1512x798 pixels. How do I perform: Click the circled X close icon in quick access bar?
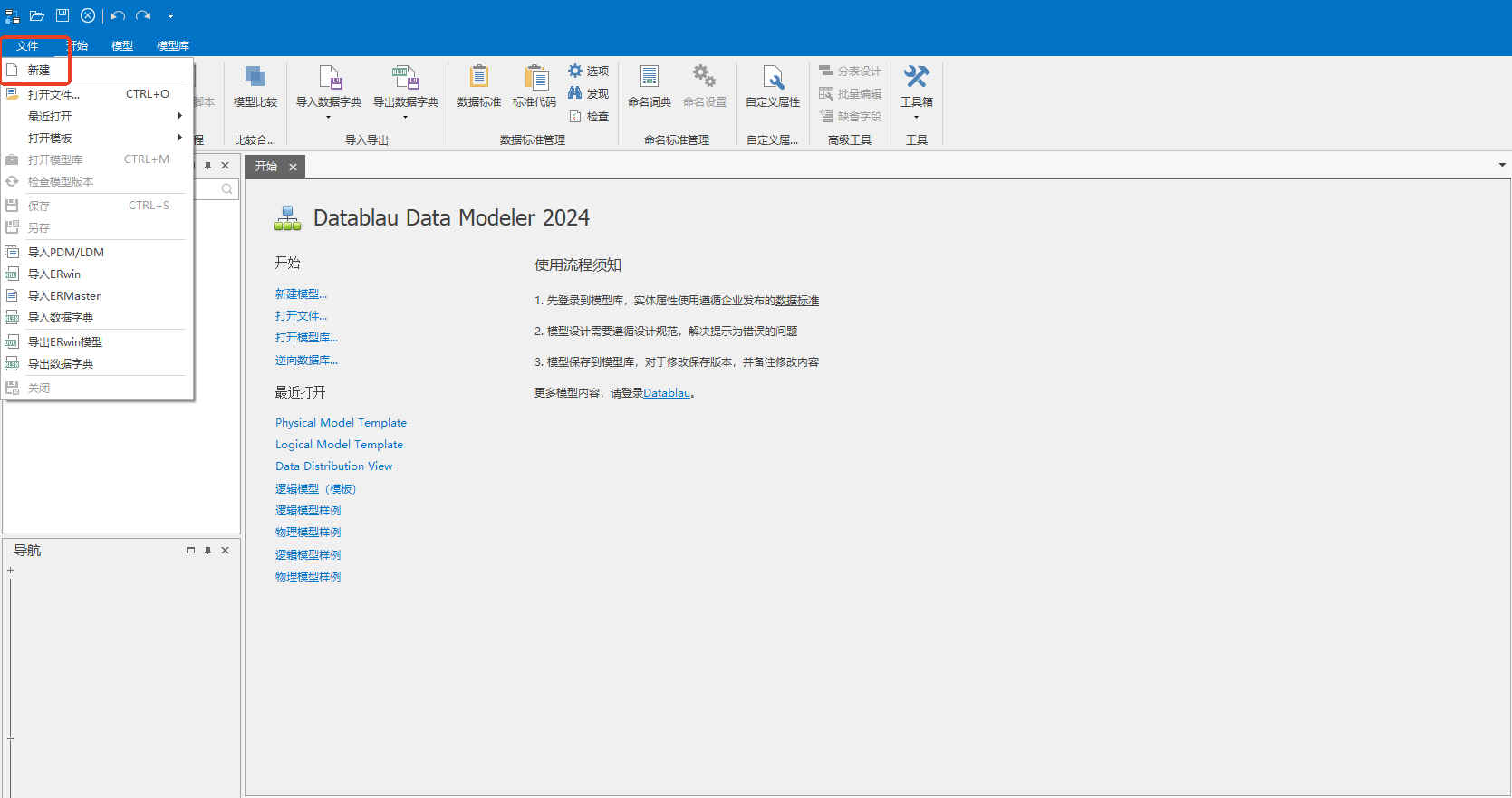[88, 15]
